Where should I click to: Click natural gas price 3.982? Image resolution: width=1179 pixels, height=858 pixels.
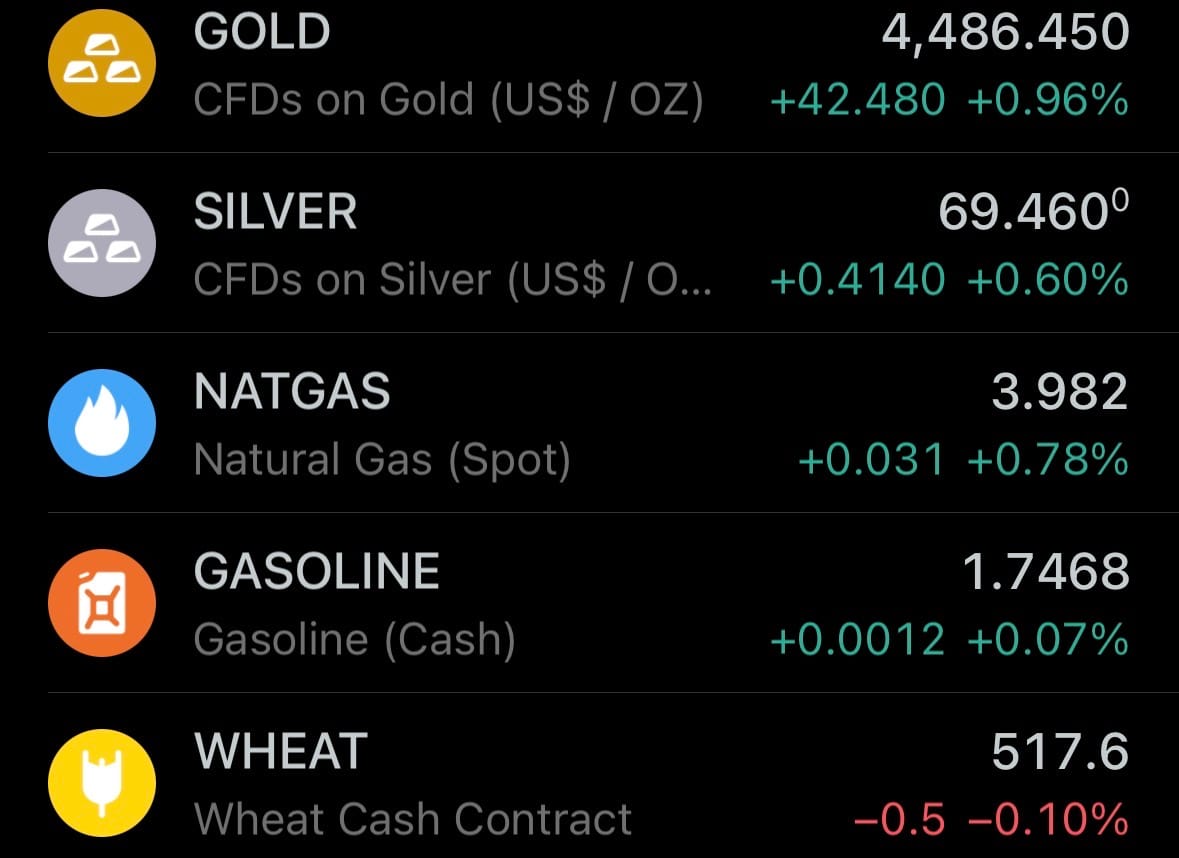tap(1059, 392)
